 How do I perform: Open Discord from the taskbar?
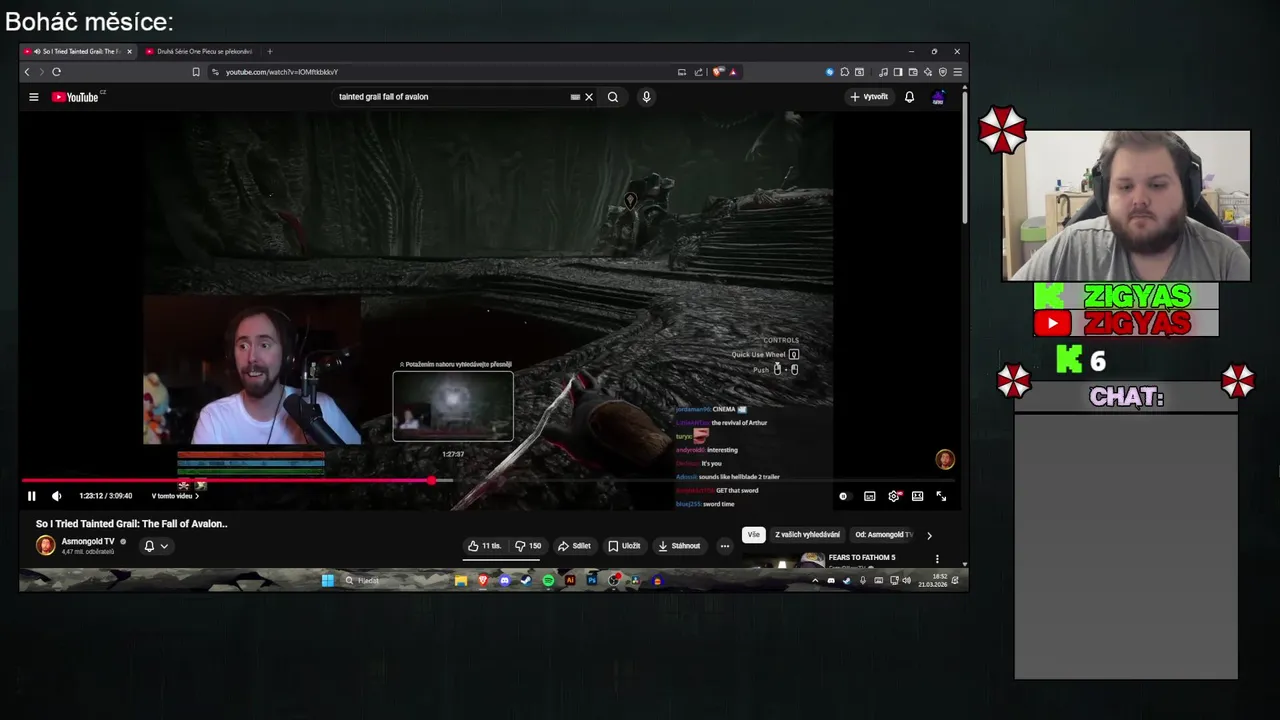tap(504, 580)
